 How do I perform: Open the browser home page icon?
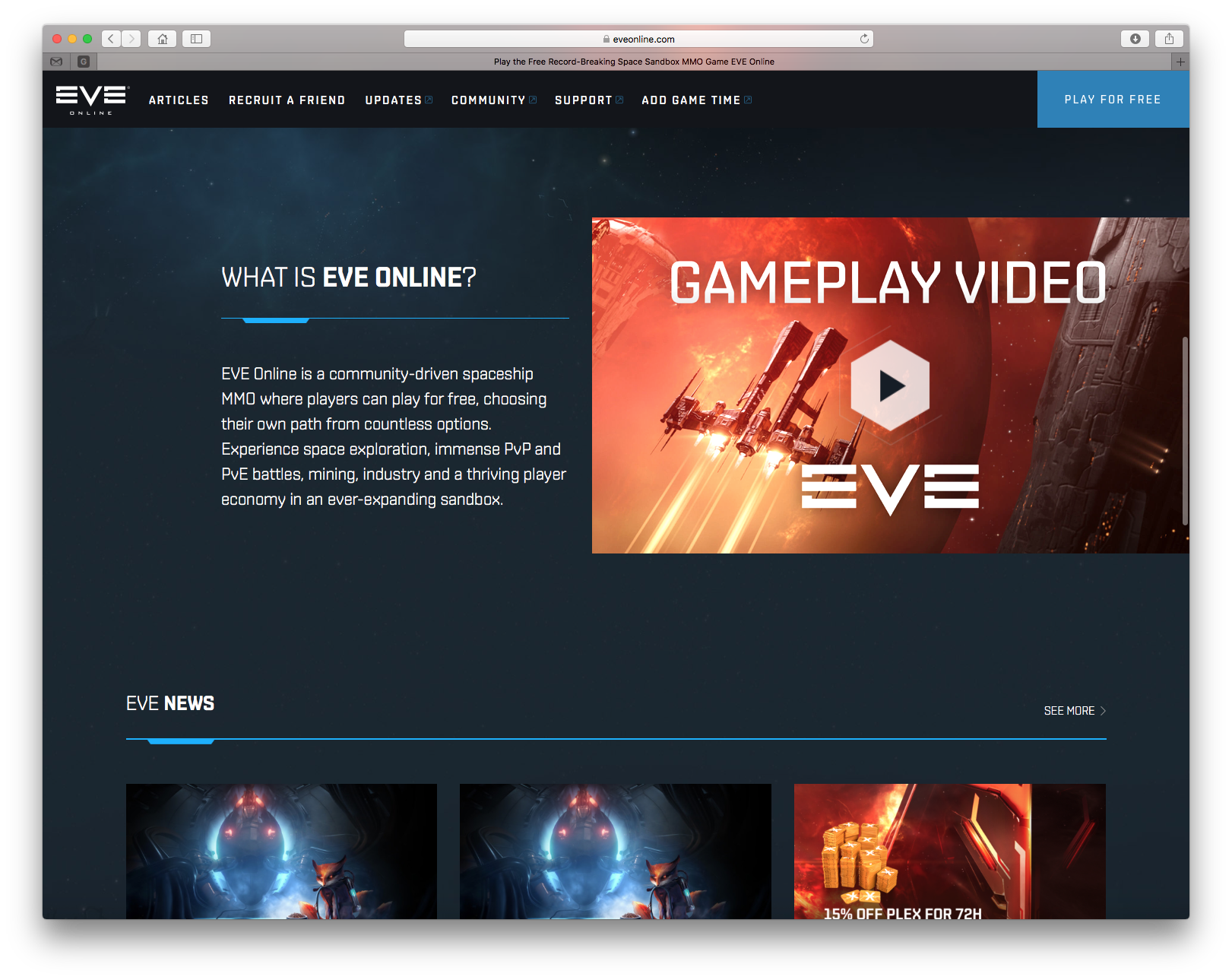pos(162,39)
